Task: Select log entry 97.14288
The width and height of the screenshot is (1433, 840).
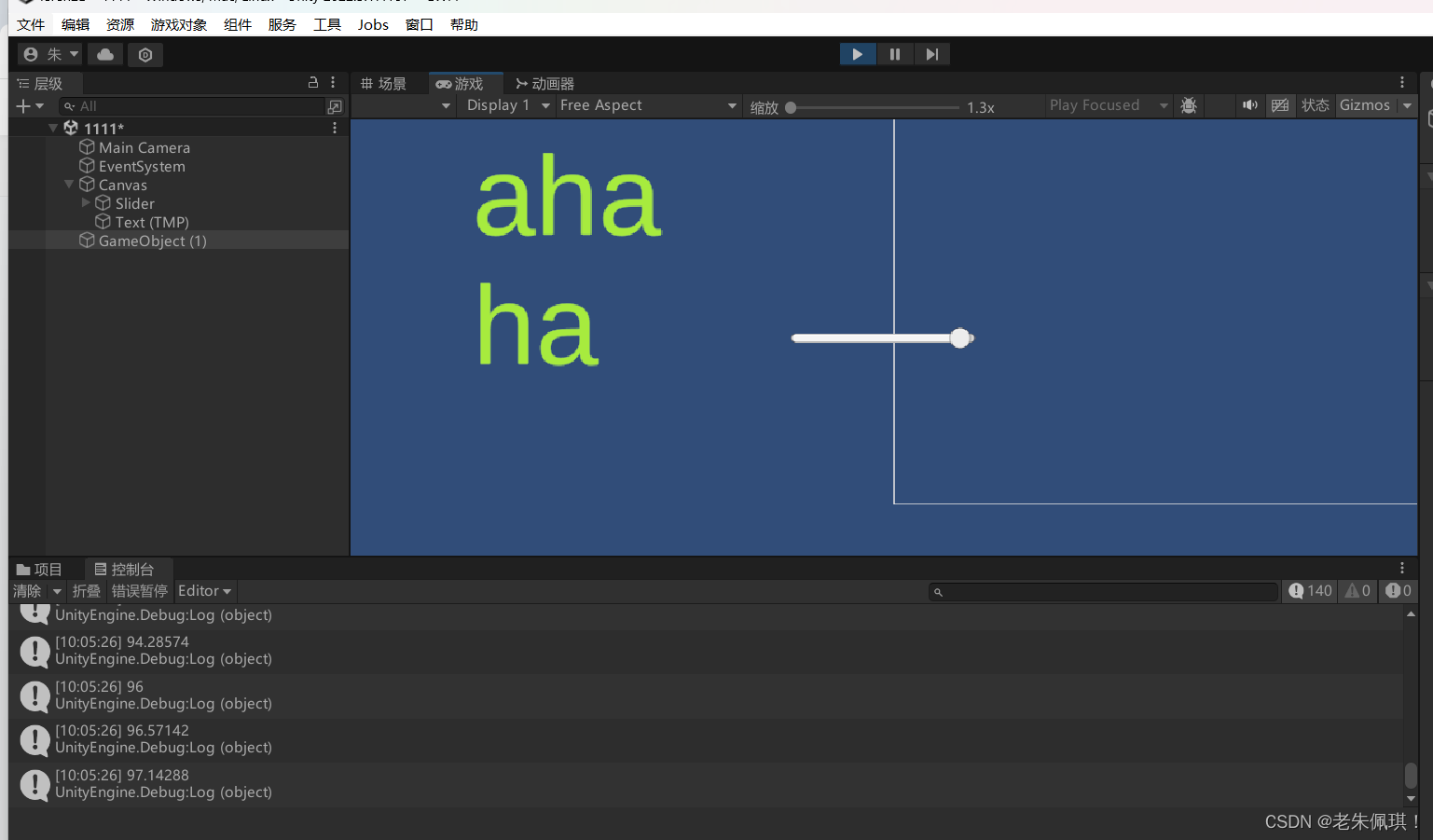Action: (706, 784)
